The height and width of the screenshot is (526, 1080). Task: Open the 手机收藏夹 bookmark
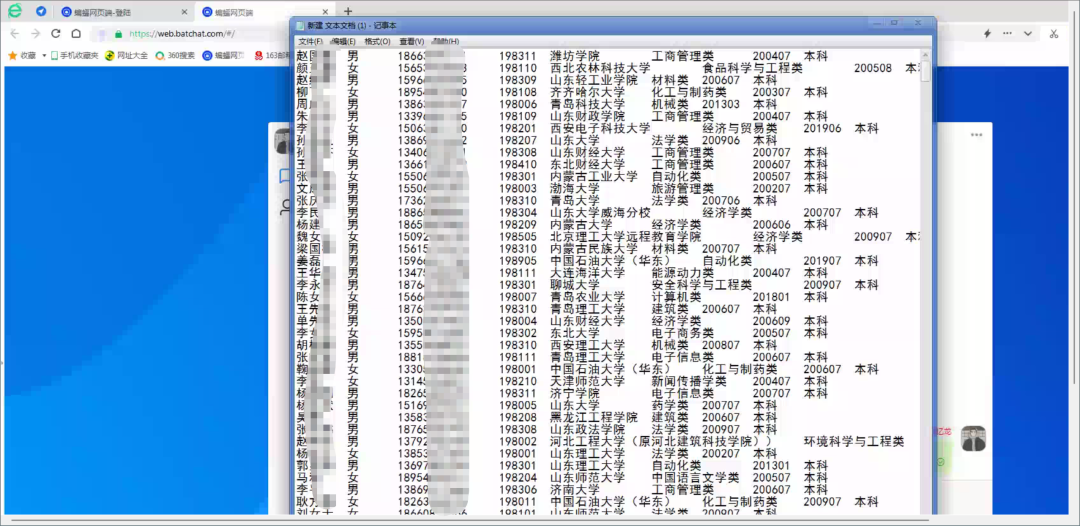[74, 55]
